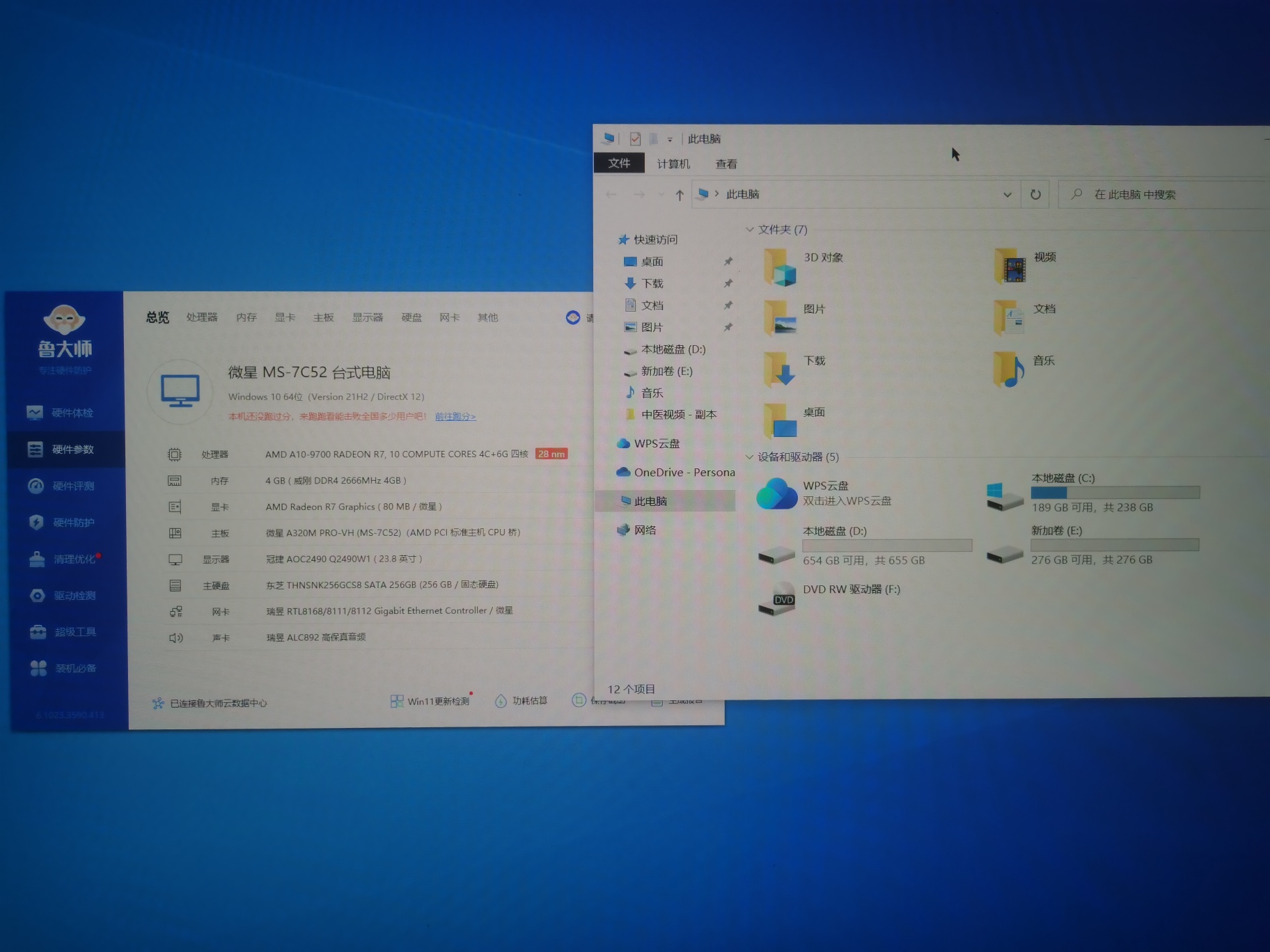Image resolution: width=1270 pixels, height=952 pixels.
Task: Collapse the 设备和驱动器 (5) group
Action: pos(749,457)
